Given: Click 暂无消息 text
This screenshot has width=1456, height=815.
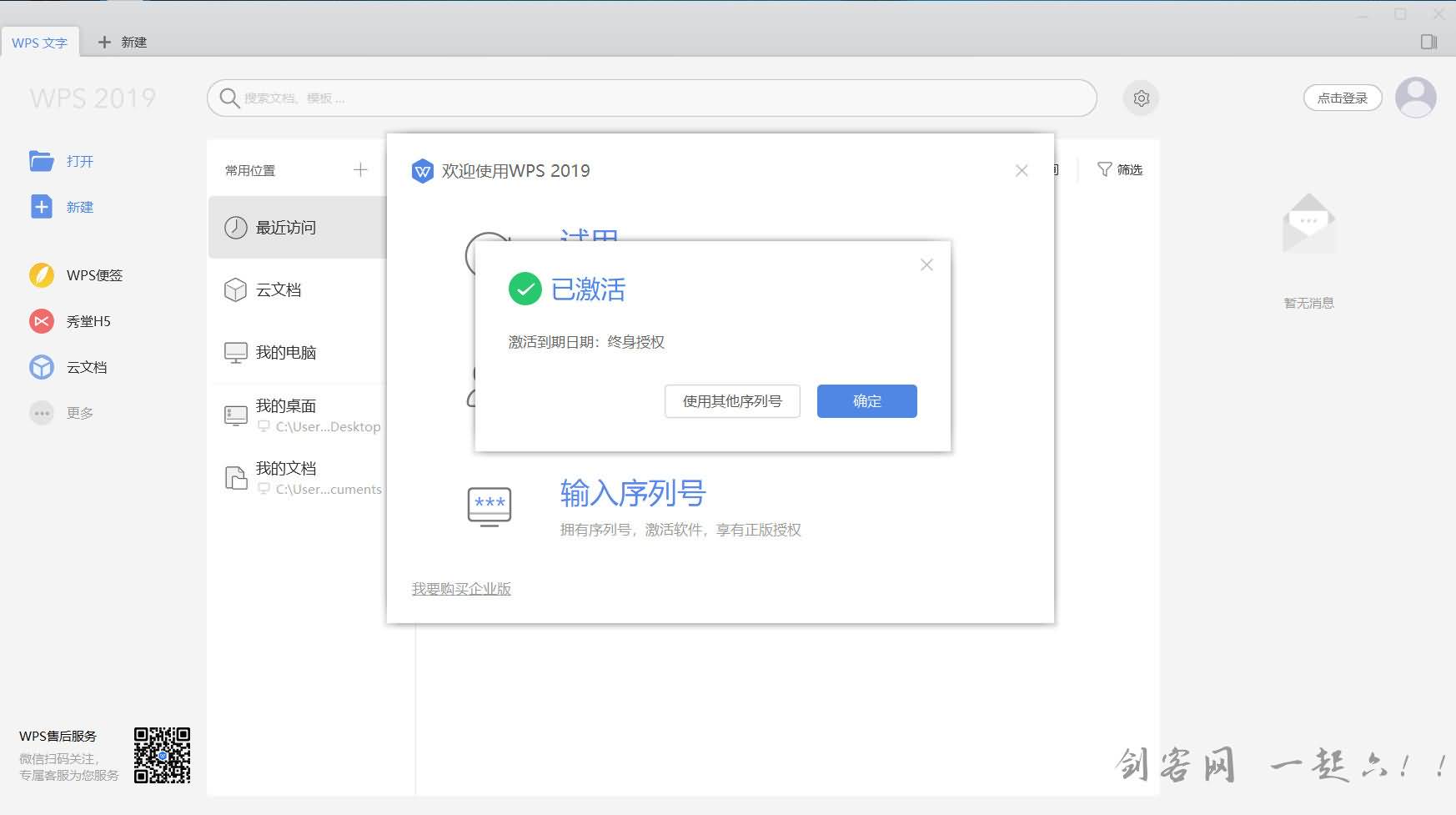Looking at the screenshot, I should tap(1309, 303).
